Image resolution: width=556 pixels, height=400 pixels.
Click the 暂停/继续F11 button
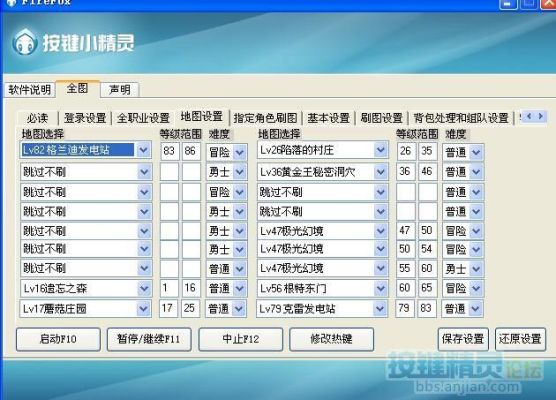149,339
